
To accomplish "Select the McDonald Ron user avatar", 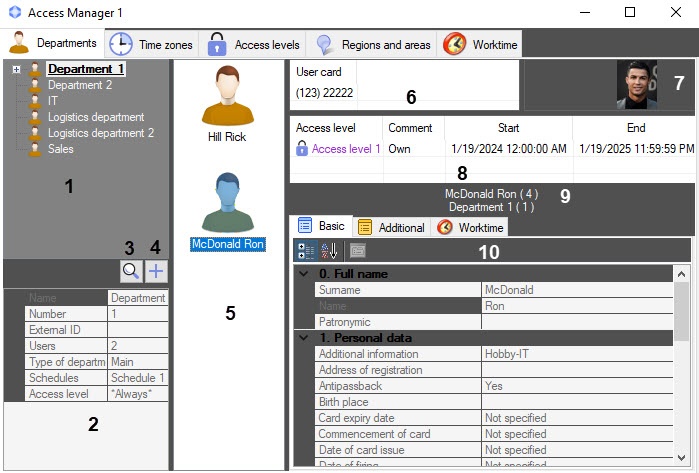I will coord(228,203).
